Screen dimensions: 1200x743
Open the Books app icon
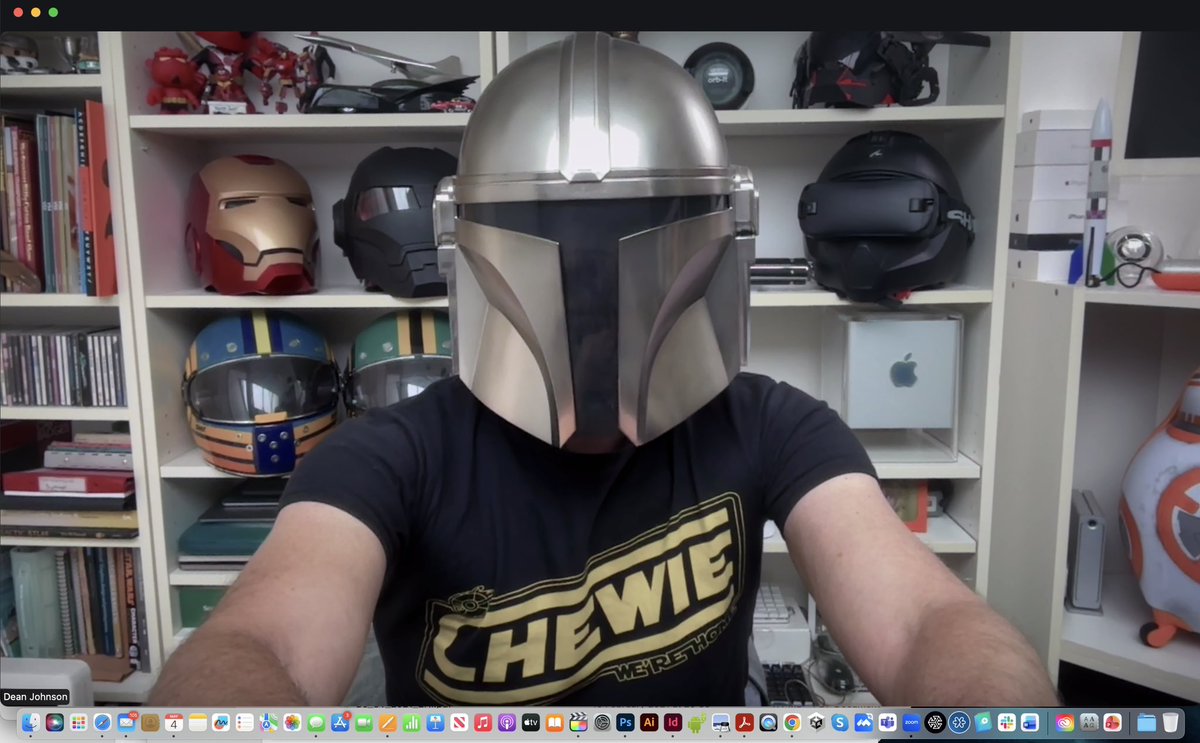click(554, 722)
